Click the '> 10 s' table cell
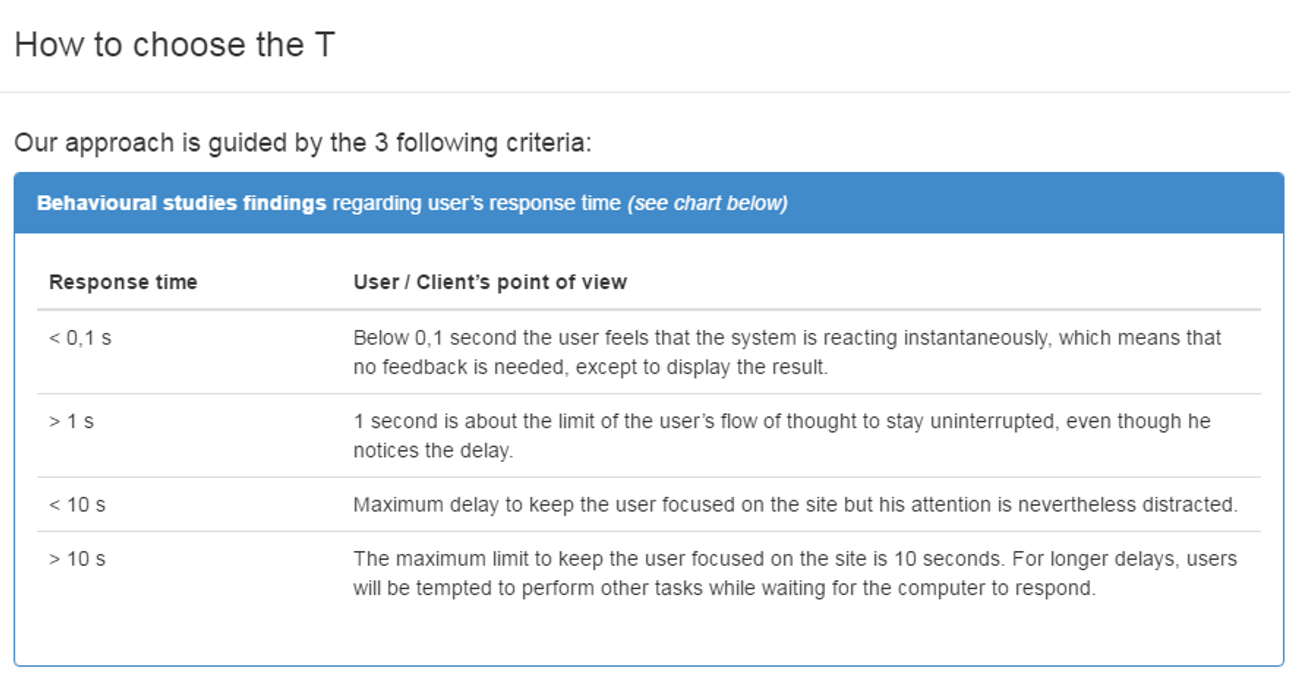1290x676 pixels. [77, 559]
